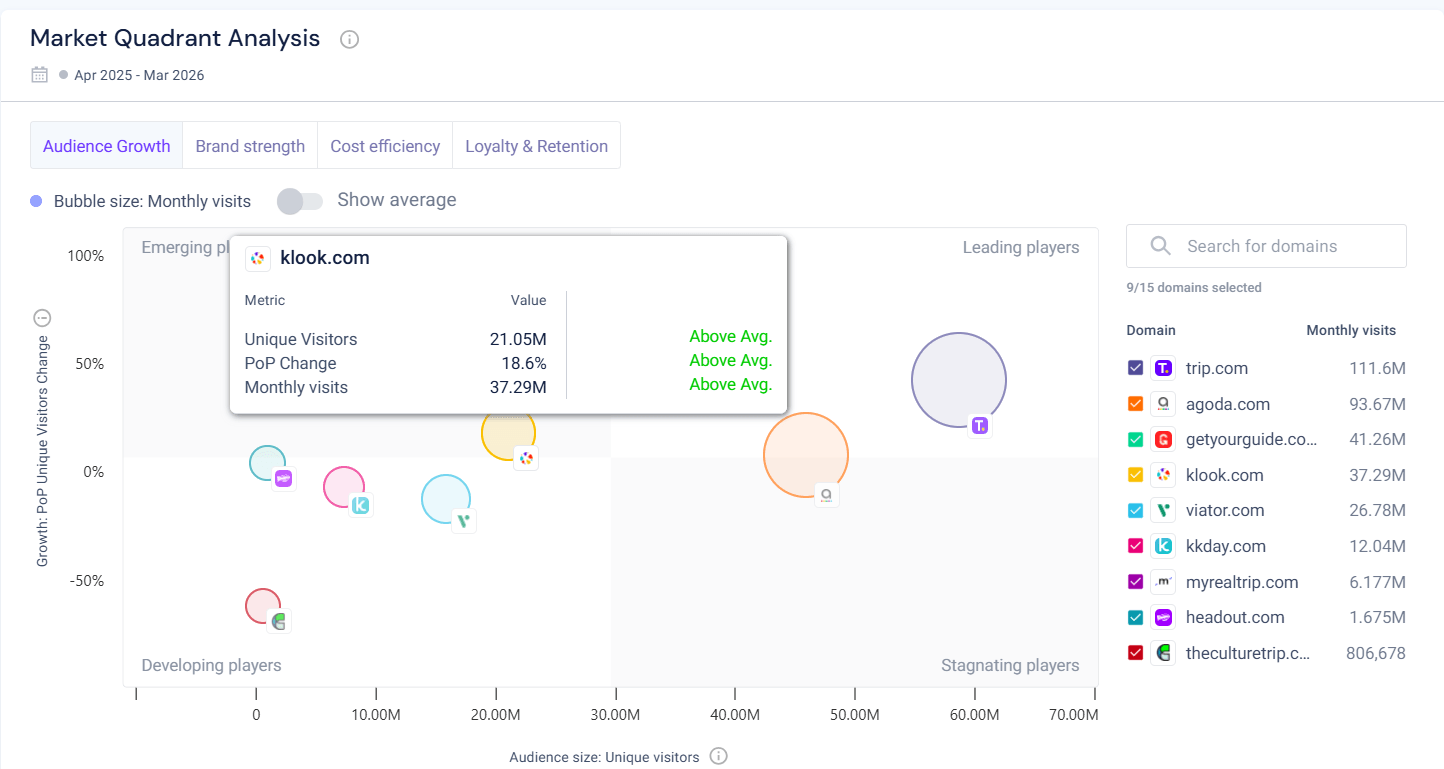Uncheck the viator.com checkbox
The height and width of the screenshot is (769, 1444).
1135,510
